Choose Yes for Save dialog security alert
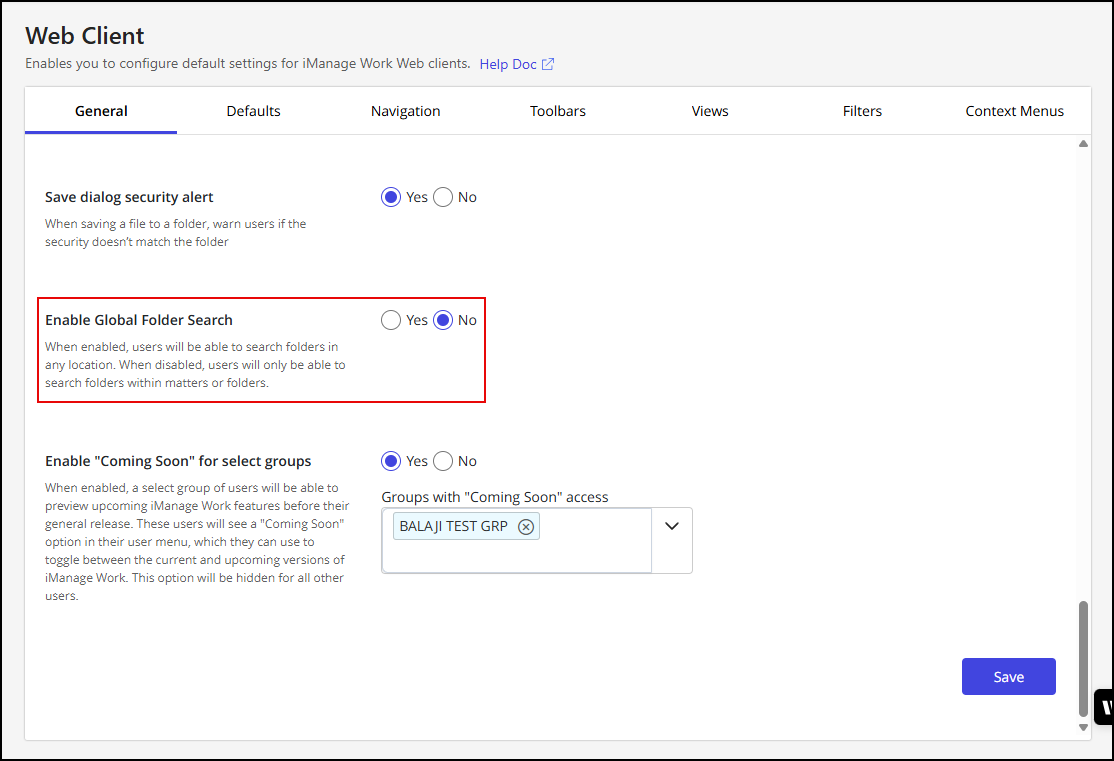Screen dimensions: 1114x761 coord(391,197)
